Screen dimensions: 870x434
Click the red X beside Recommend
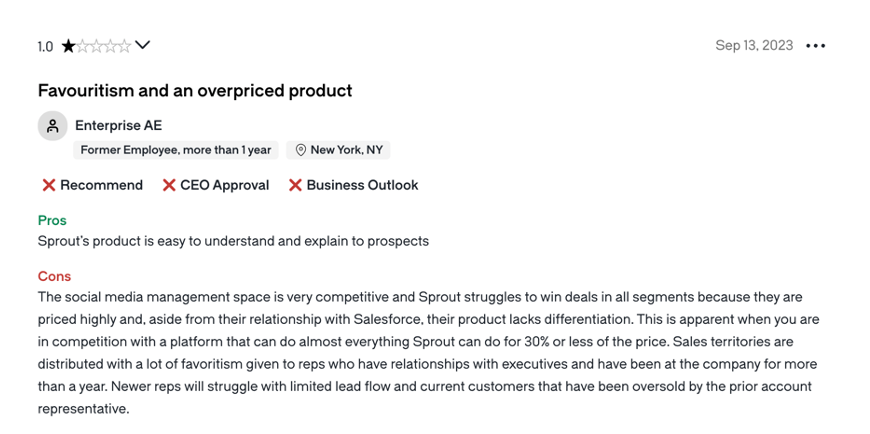[x=48, y=185]
